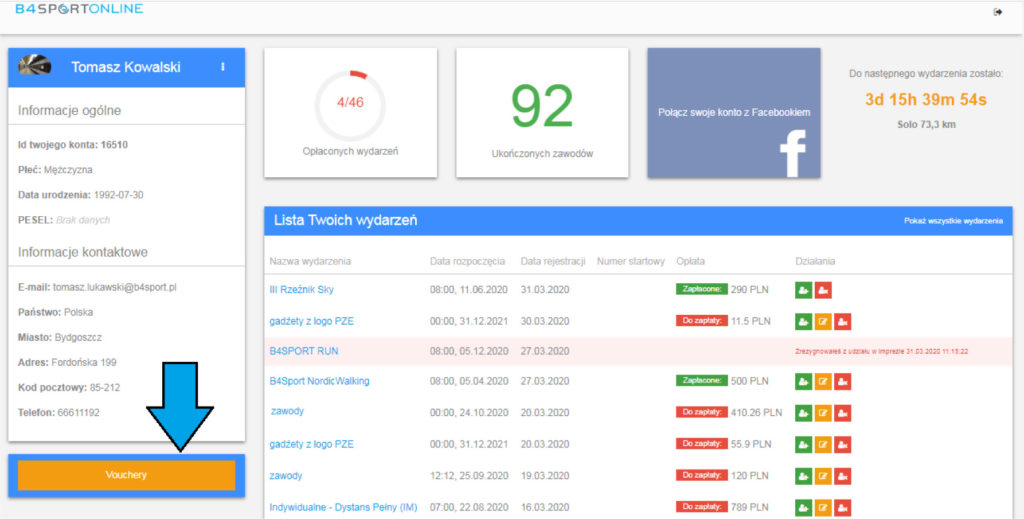Image resolution: width=1024 pixels, height=519 pixels.
Task: Click the Data rozpoczęcia column header
Action: [468, 261]
